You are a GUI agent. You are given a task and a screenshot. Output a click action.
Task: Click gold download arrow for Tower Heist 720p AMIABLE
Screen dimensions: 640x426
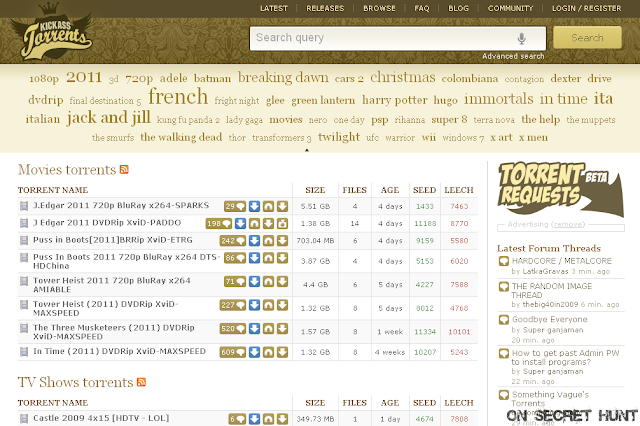click(x=282, y=282)
